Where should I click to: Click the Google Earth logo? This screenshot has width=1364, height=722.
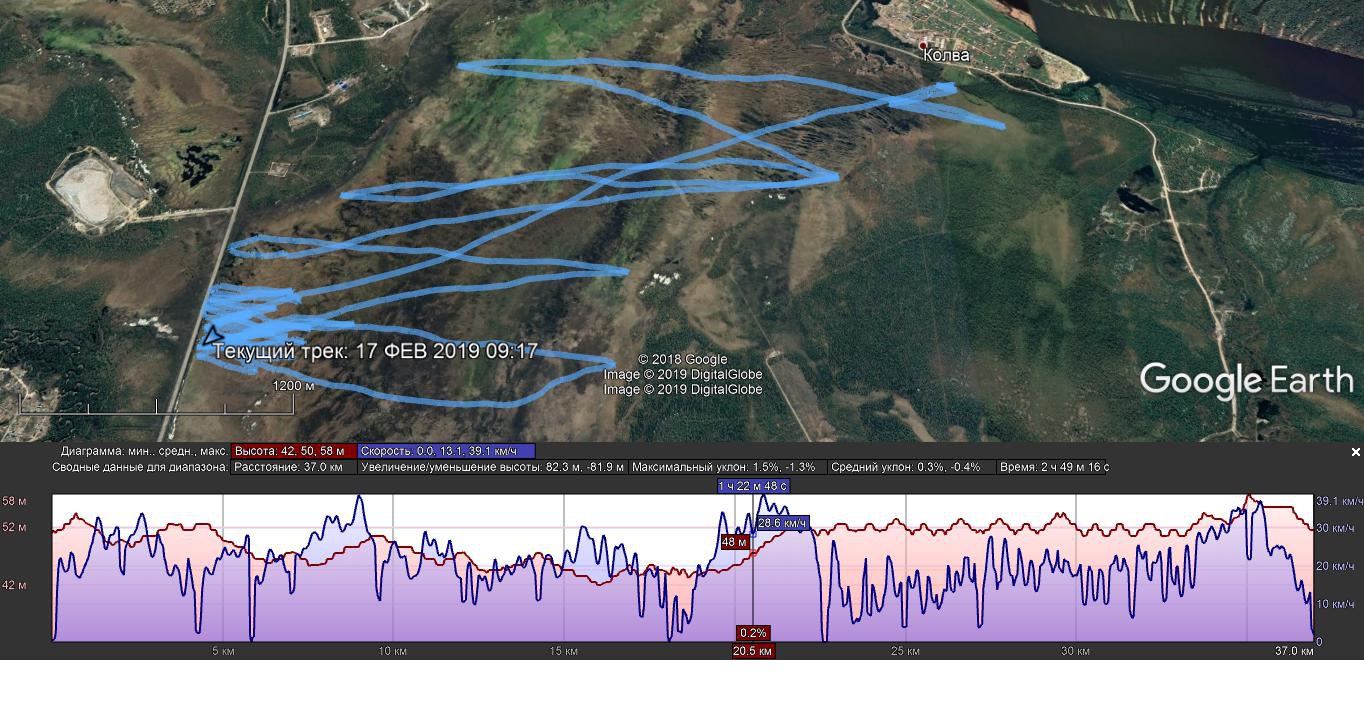[1246, 381]
